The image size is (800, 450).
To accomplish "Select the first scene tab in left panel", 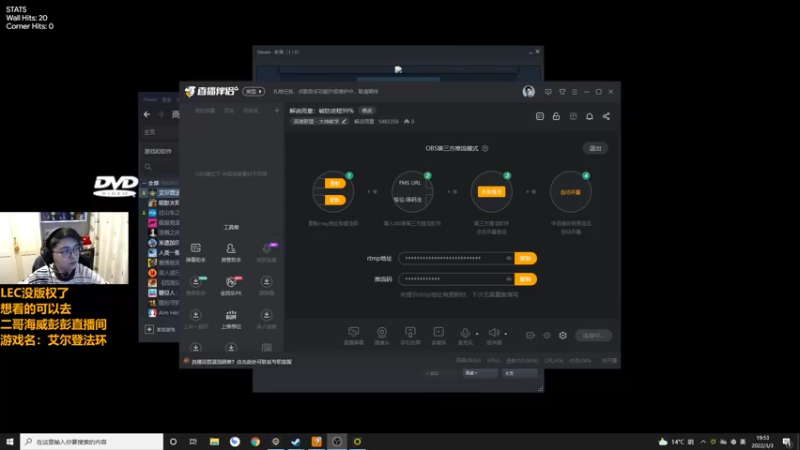I will click(205, 111).
